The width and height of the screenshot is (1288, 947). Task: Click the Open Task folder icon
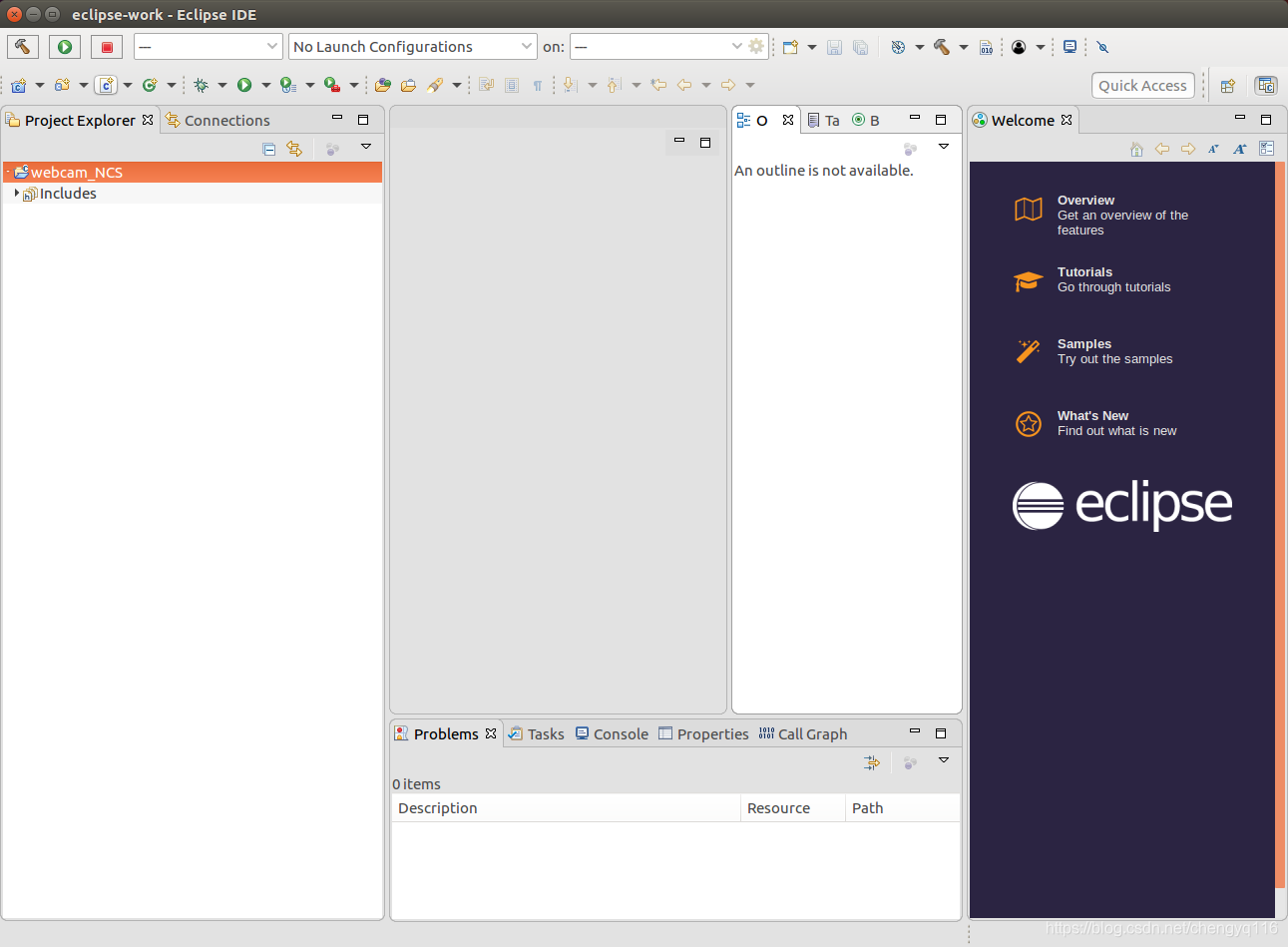408,85
